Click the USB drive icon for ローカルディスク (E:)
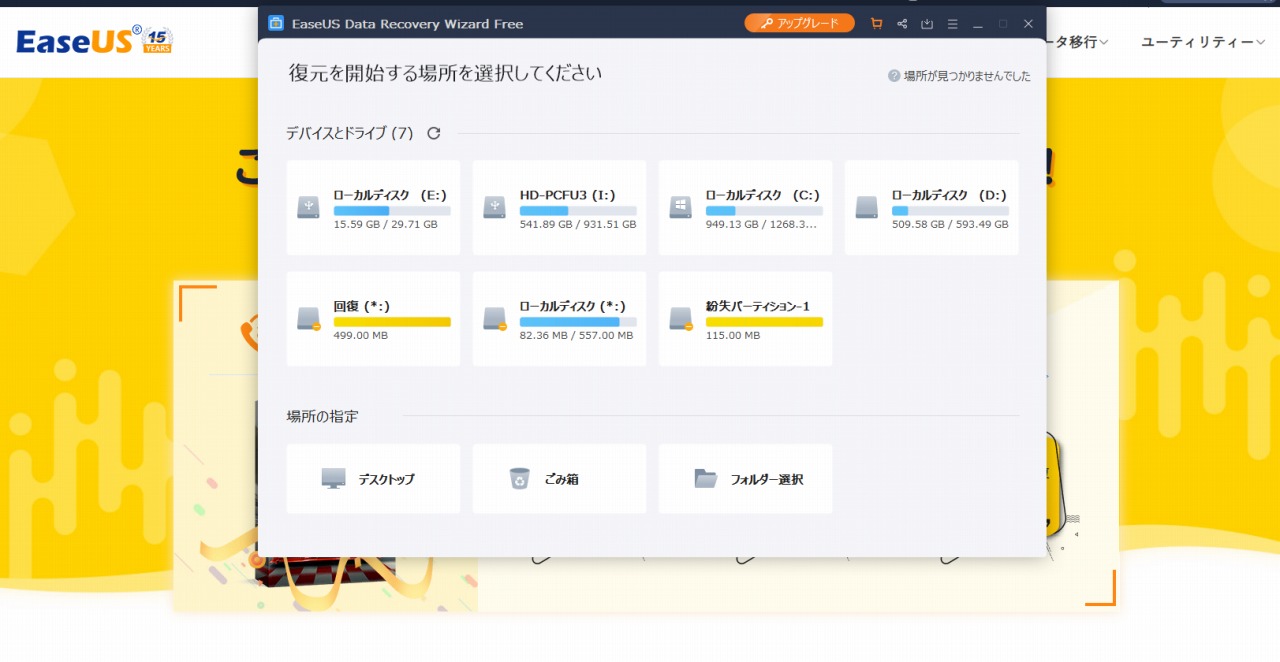The image size is (1280, 662). [308, 208]
